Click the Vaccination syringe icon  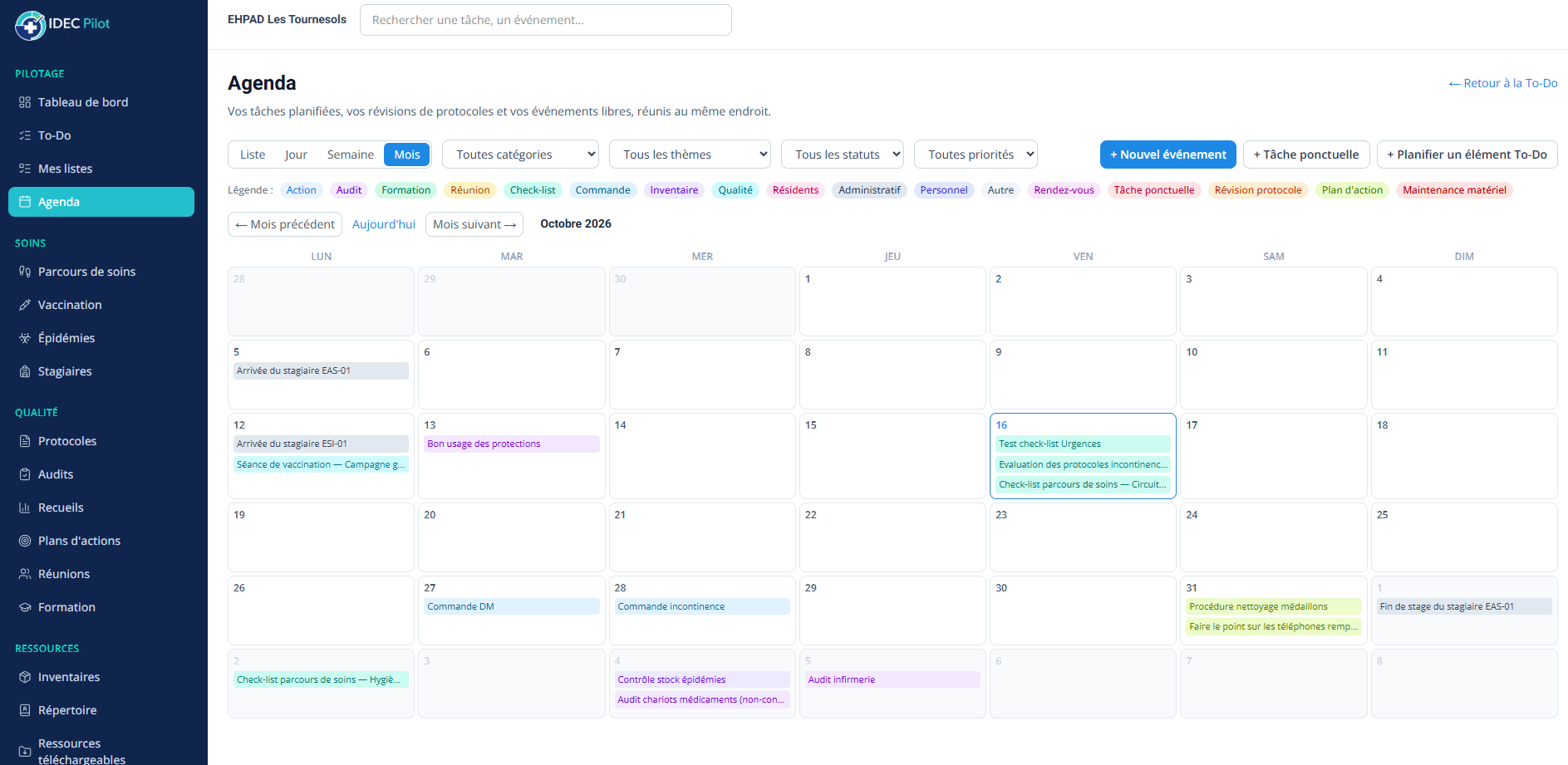click(x=25, y=305)
